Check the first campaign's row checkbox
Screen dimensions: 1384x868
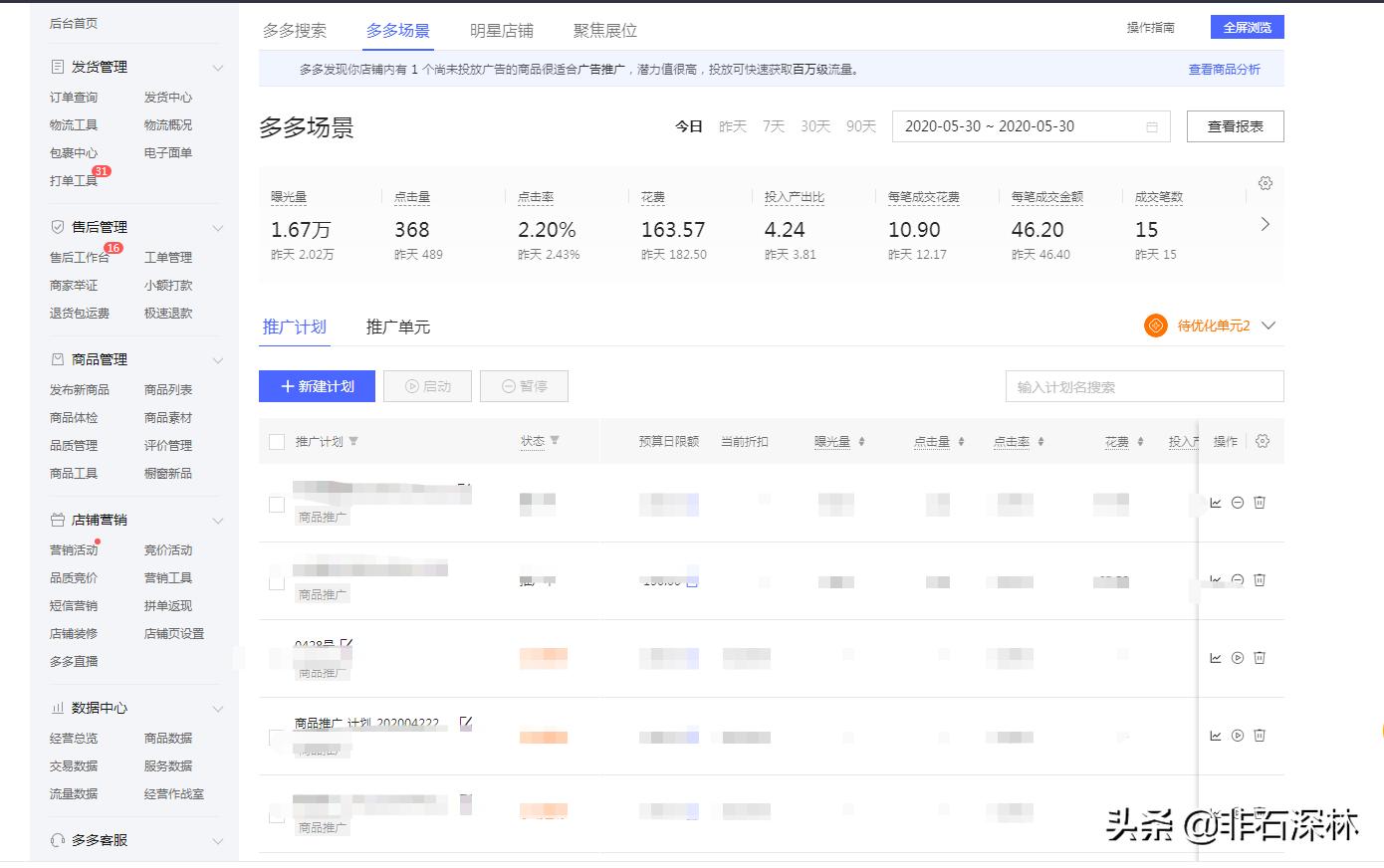pyautogui.click(x=277, y=504)
